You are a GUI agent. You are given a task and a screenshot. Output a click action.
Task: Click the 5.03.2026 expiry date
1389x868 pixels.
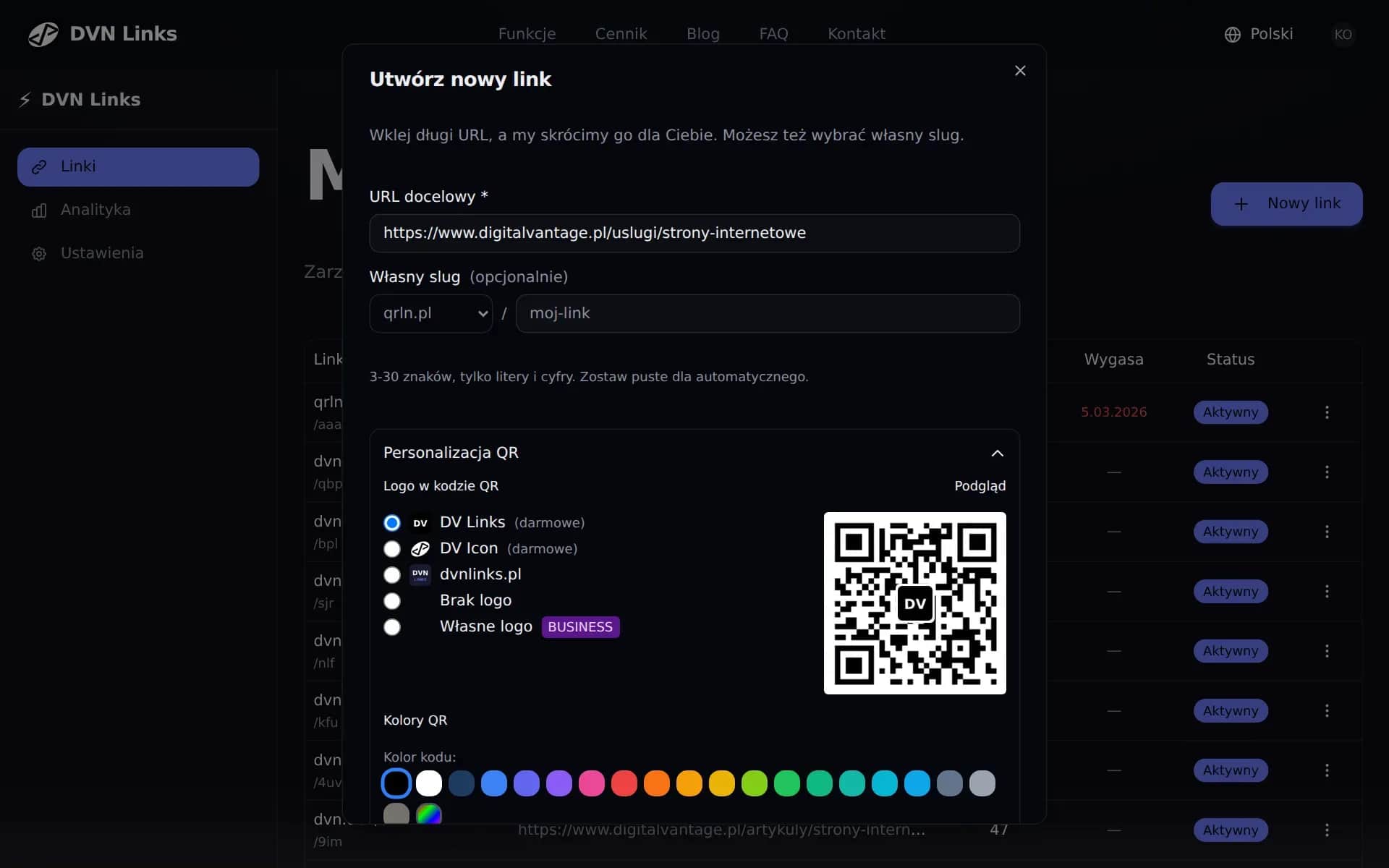1113,412
